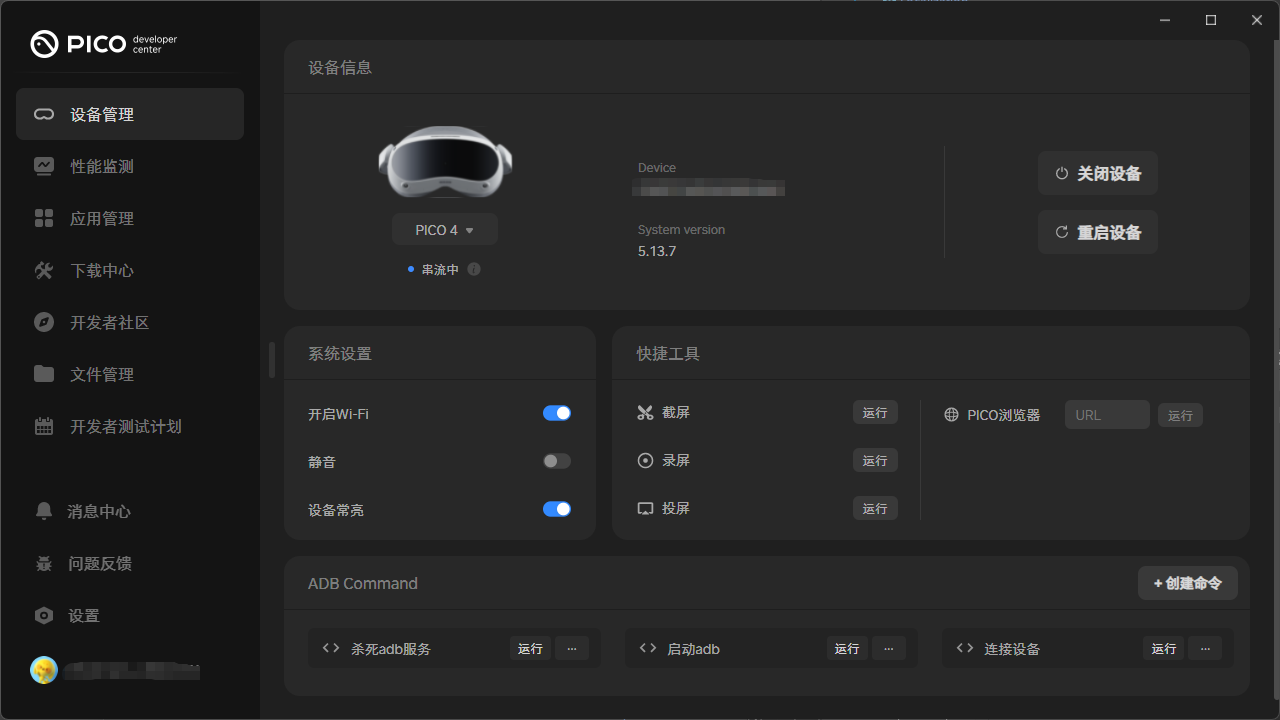This screenshot has width=1280, height=720.
Task: Click the 关闭设备 power off button
Action: coord(1098,173)
